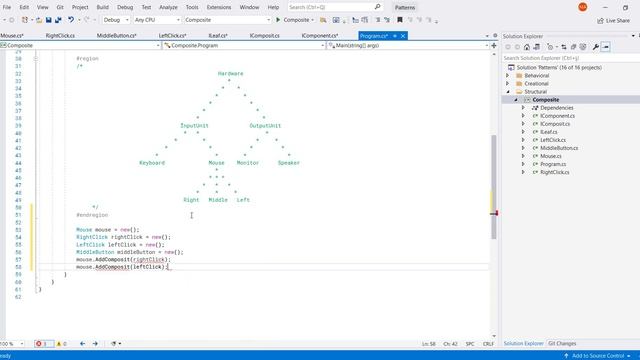The height and width of the screenshot is (360, 640).
Task: Click the Open File folder icon
Action: pos(39,20)
